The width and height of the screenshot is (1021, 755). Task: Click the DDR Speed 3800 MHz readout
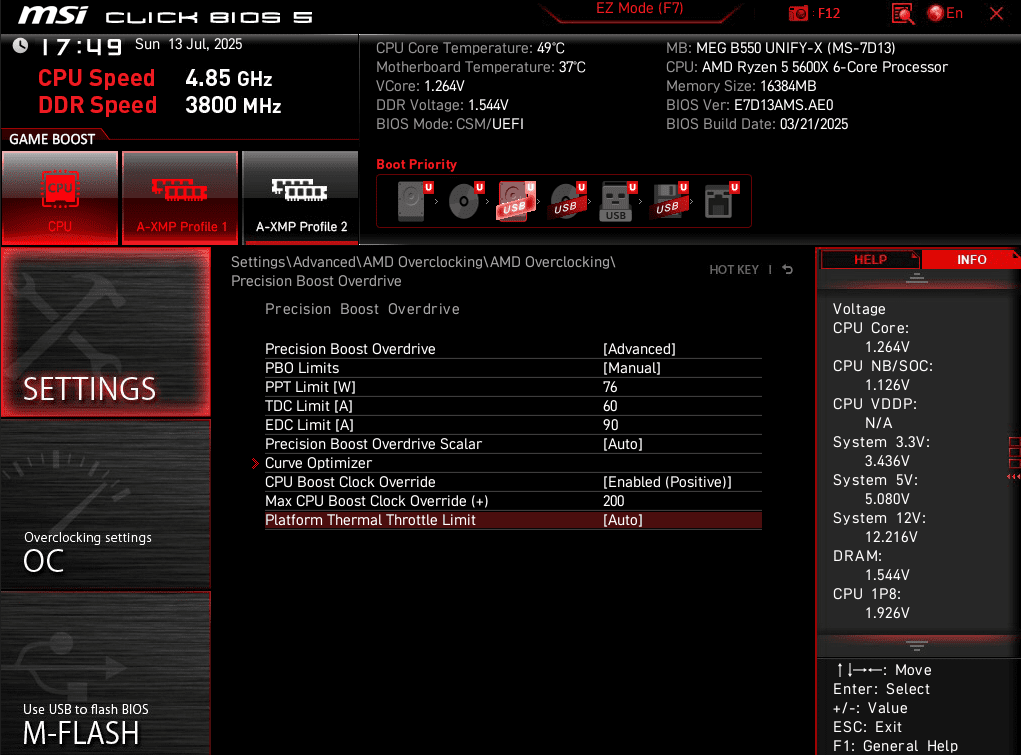[x=160, y=106]
